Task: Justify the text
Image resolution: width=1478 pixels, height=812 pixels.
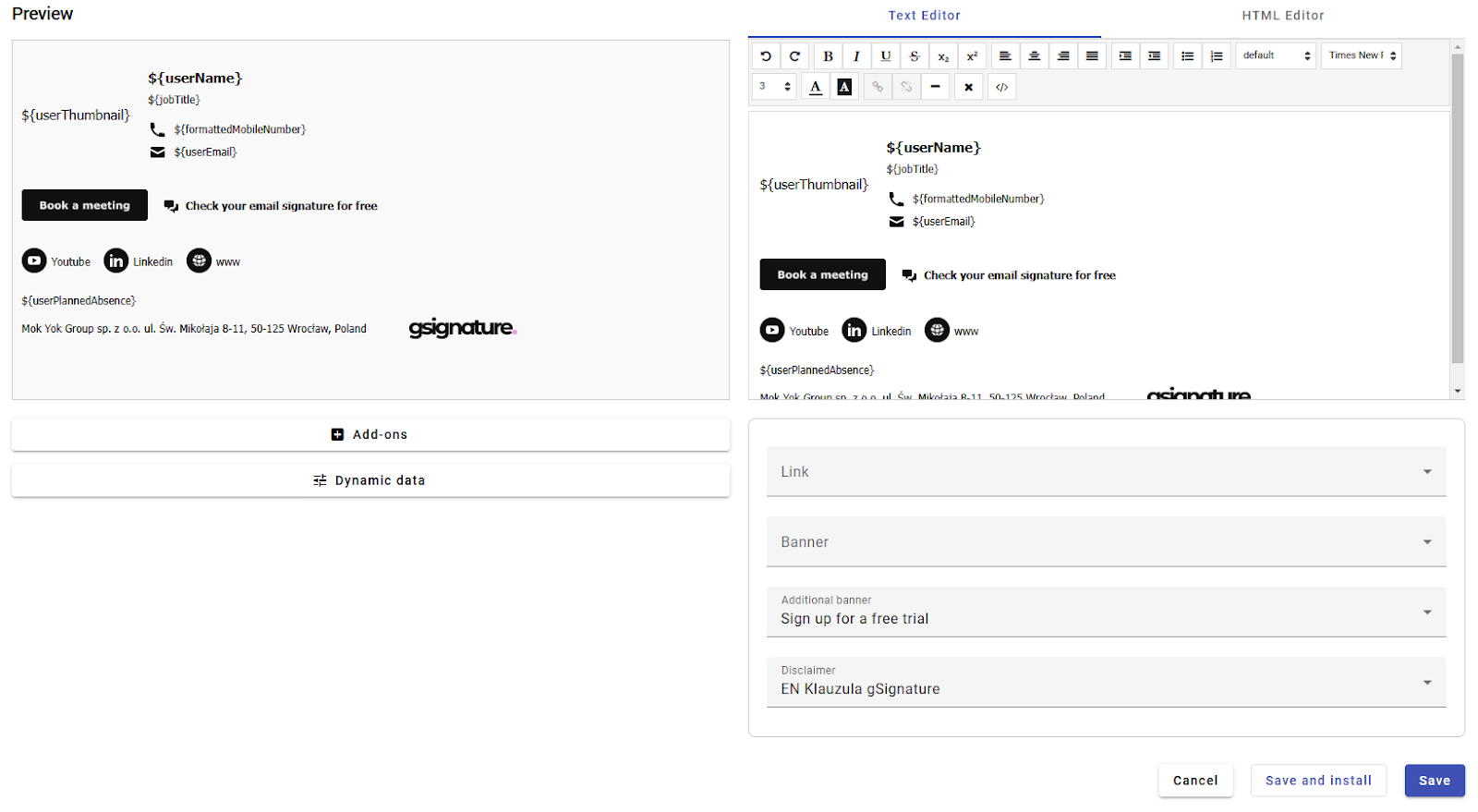Action: (1092, 56)
